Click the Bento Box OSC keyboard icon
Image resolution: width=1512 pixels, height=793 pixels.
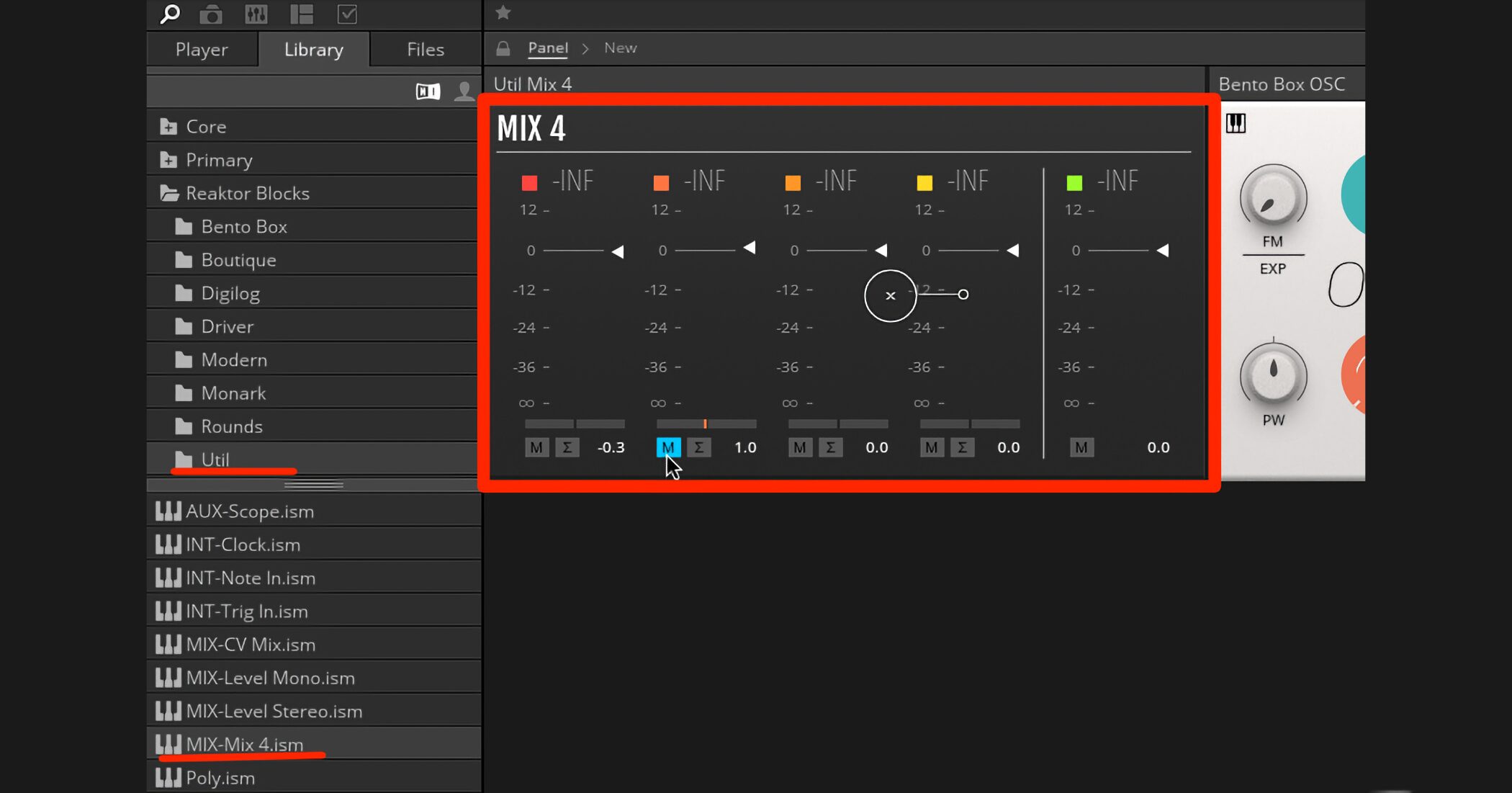[1236, 123]
